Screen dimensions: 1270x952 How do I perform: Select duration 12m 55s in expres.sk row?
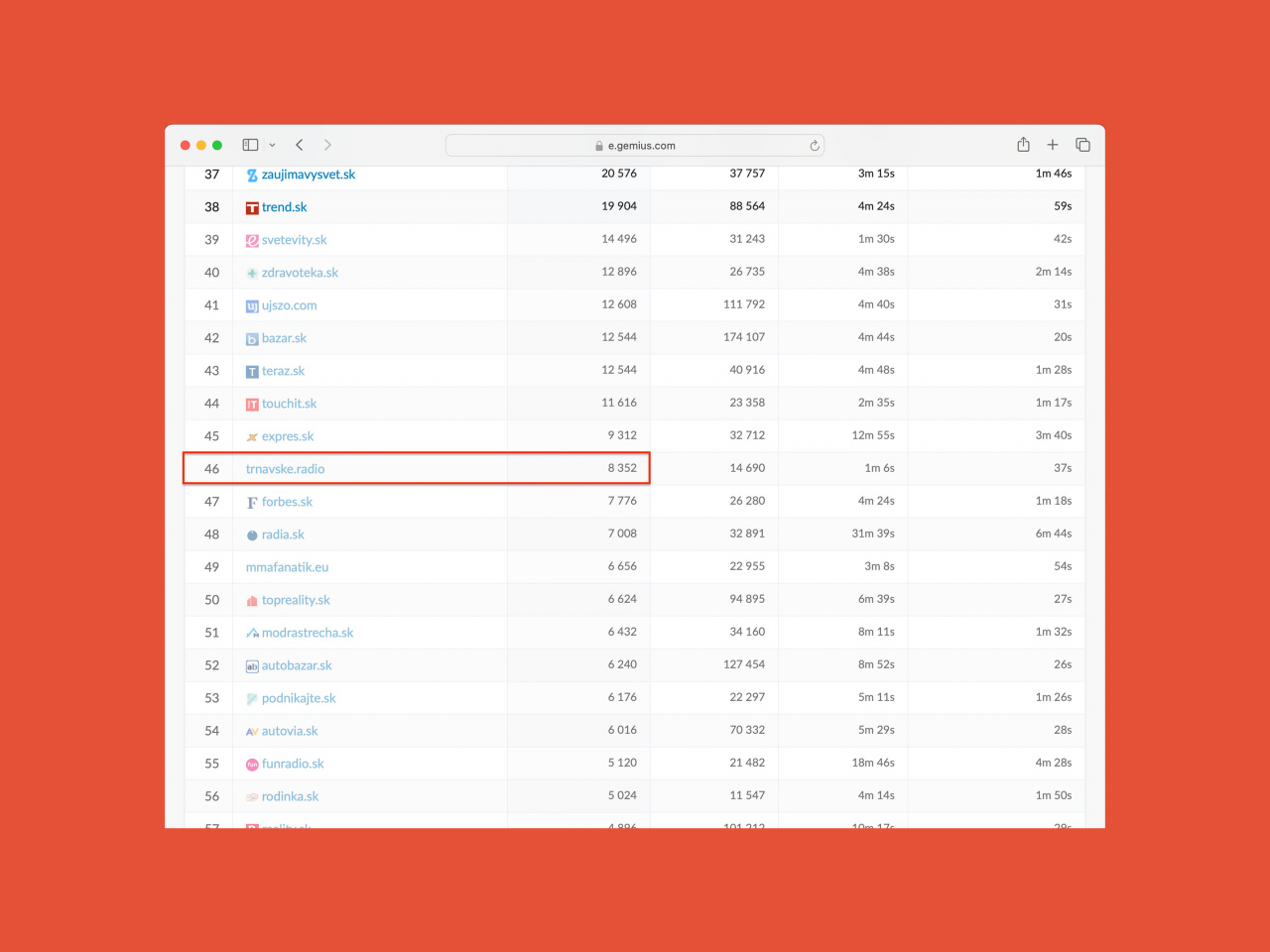pyautogui.click(x=873, y=435)
